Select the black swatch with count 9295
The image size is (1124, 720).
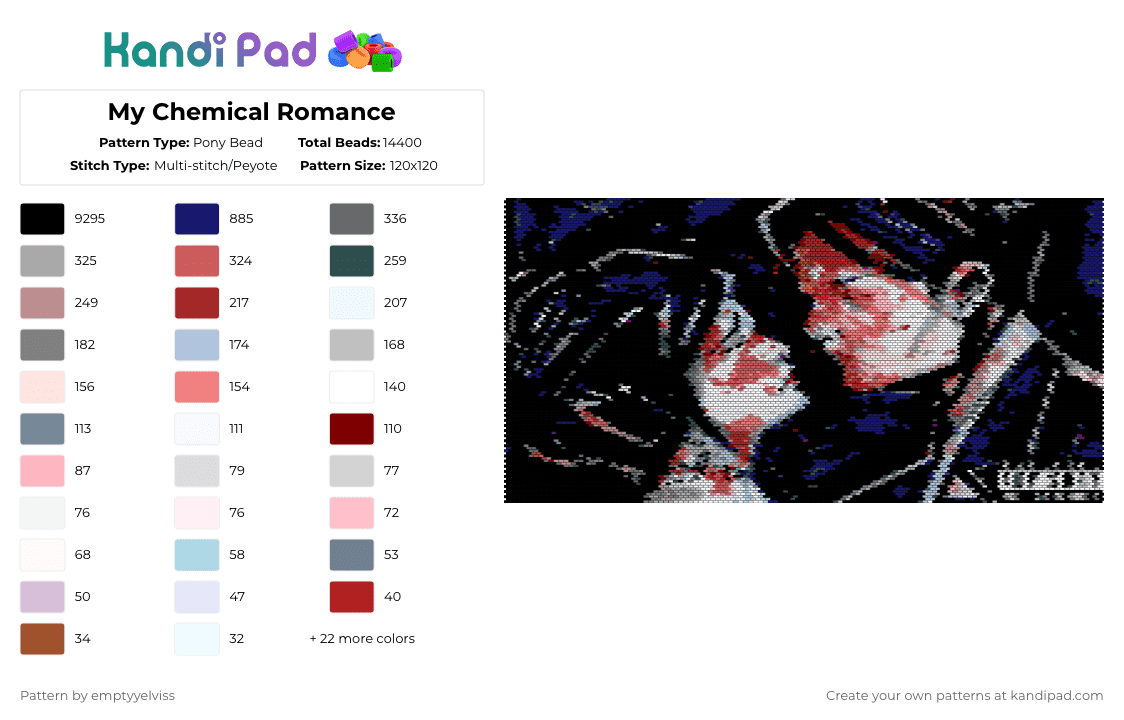point(42,219)
